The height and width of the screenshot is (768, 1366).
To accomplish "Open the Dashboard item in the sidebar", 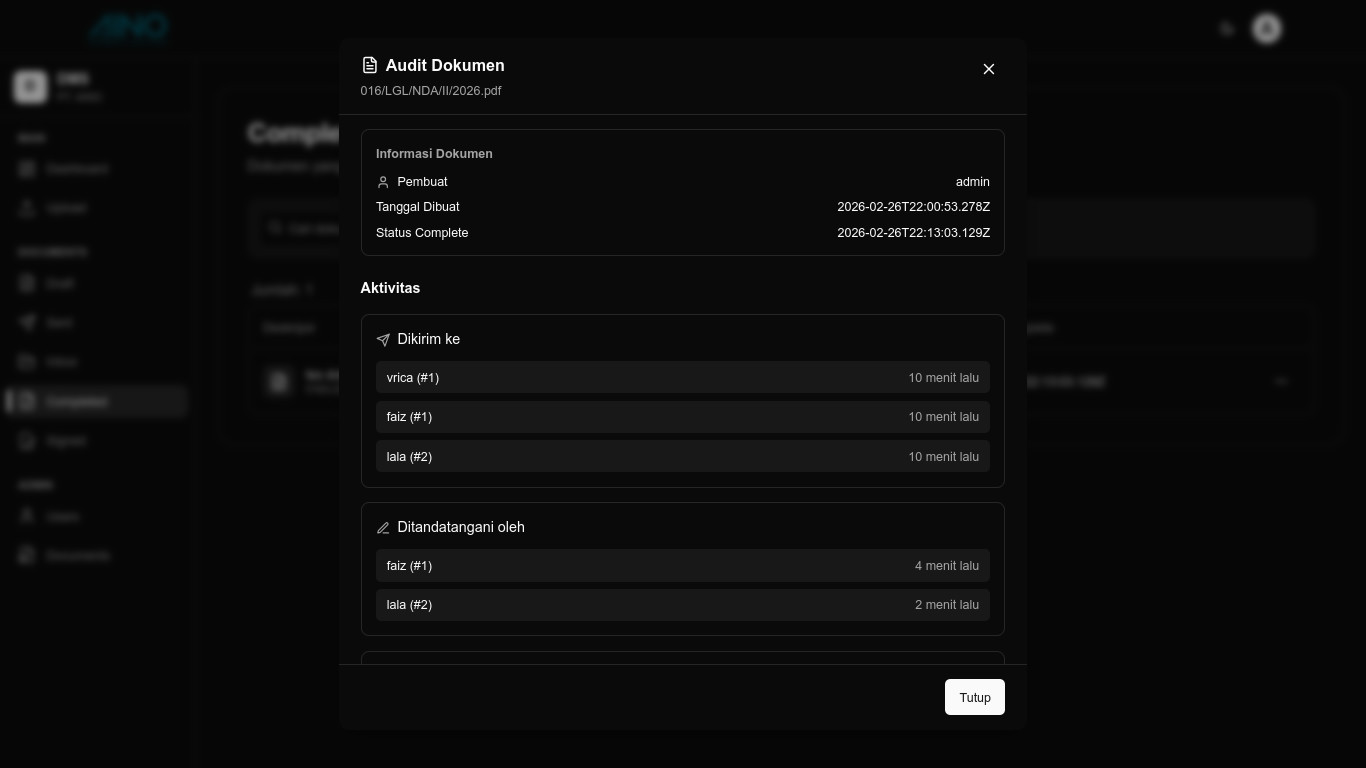I will [x=77, y=169].
